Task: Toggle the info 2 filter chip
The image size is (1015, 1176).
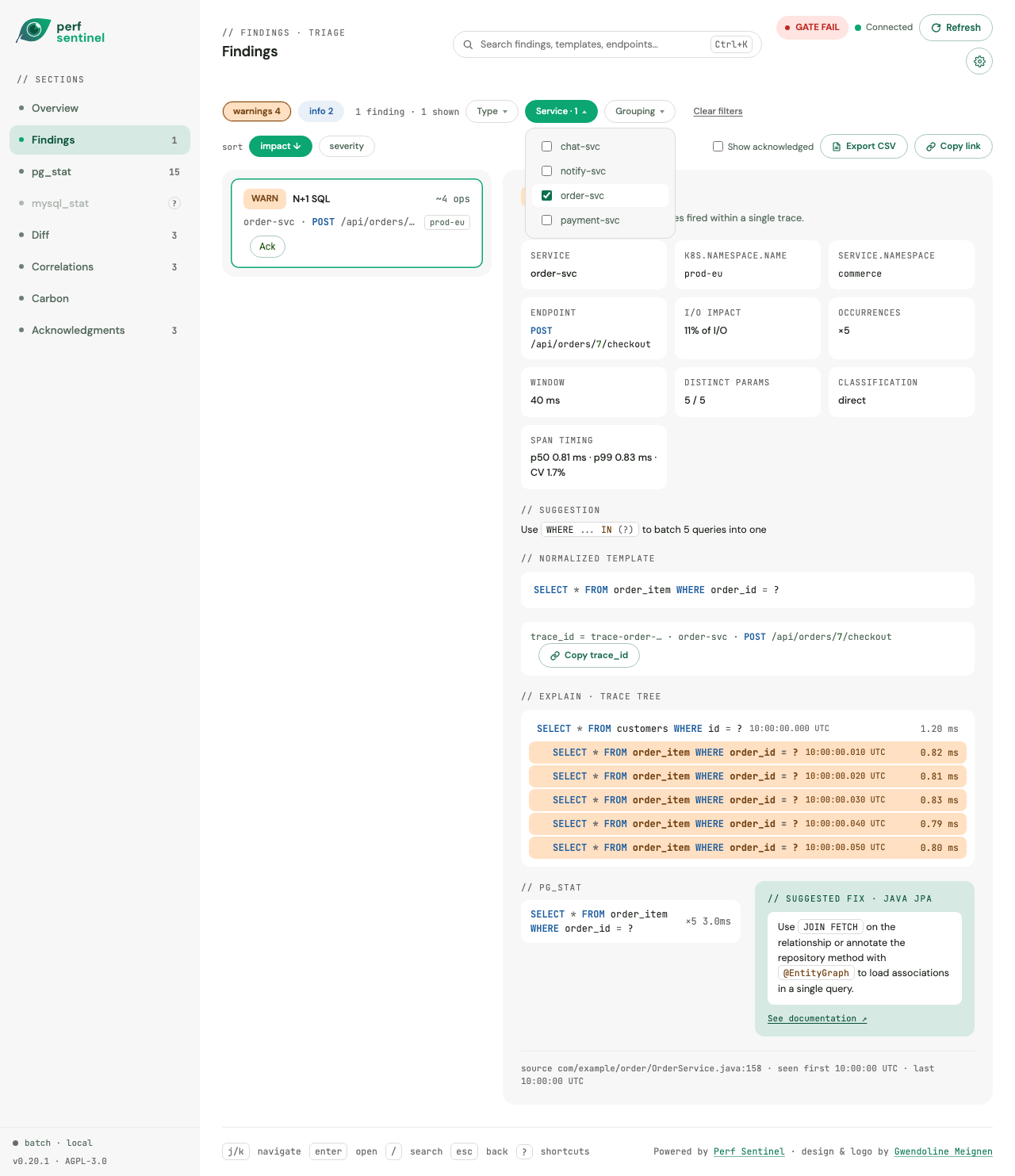Action: pyautogui.click(x=321, y=111)
